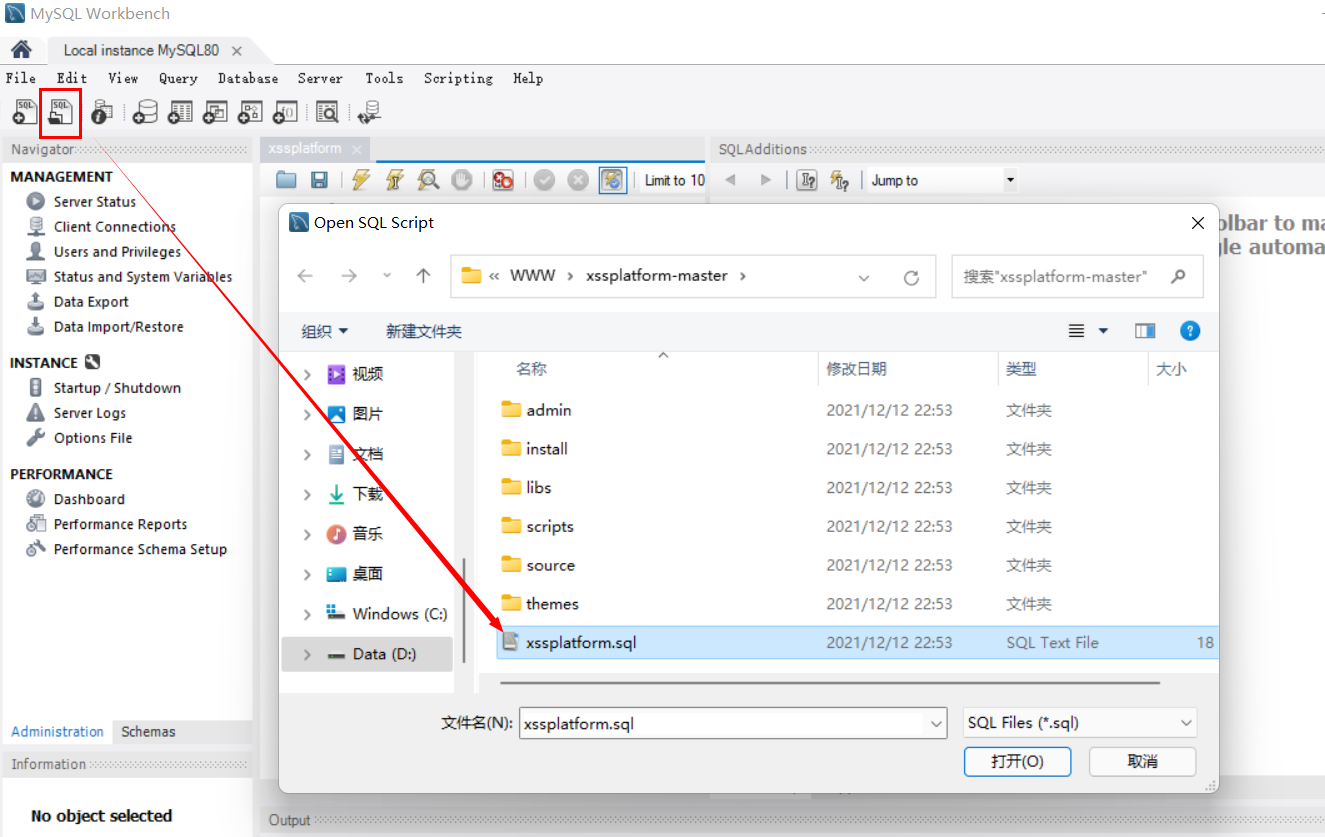Get manual context help lightning icon
The width and height of the screenshot is (1325, 837).
tap(840, 180)
